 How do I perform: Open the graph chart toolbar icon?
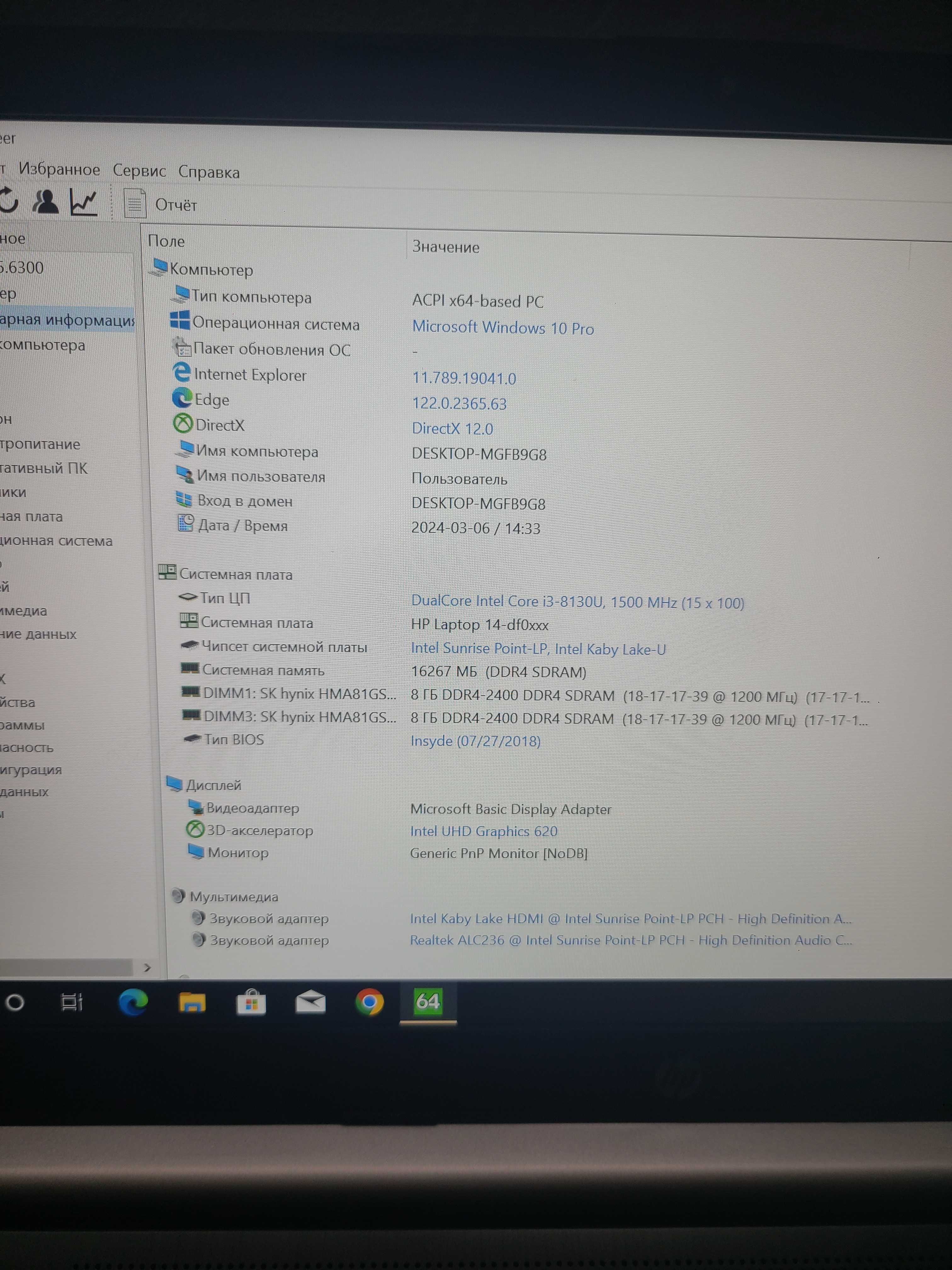(x=84, y=202)
